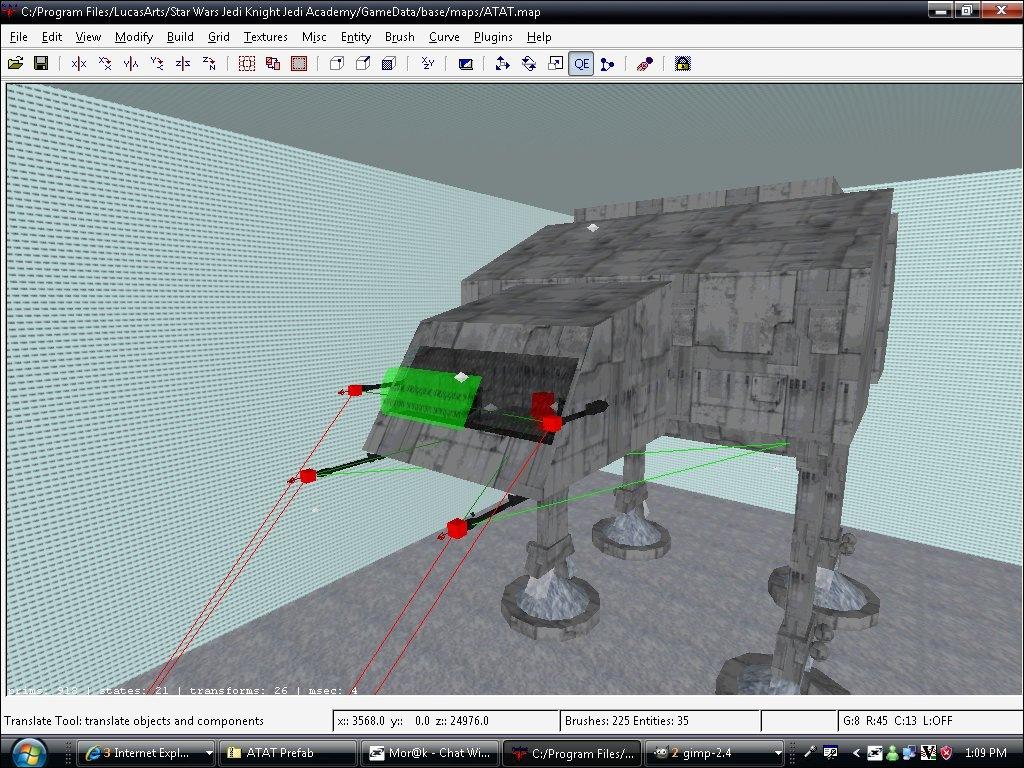Select the x-axis Flip tool
Viewport: 1024px width, 768px height.
(x=78, y=64)
